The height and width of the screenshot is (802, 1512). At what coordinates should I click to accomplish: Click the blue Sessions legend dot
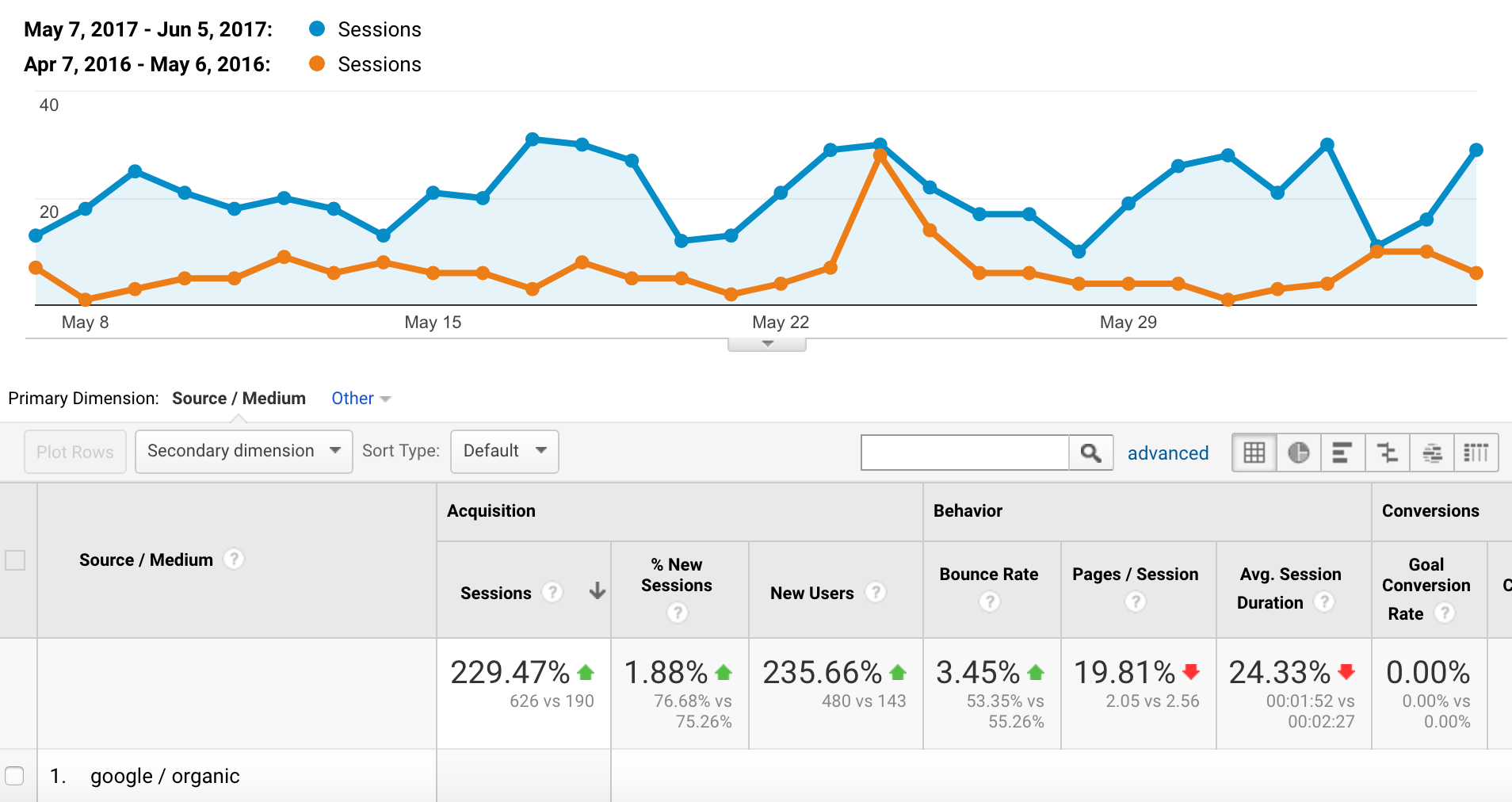pyautogui.click(x=316, y=29)
